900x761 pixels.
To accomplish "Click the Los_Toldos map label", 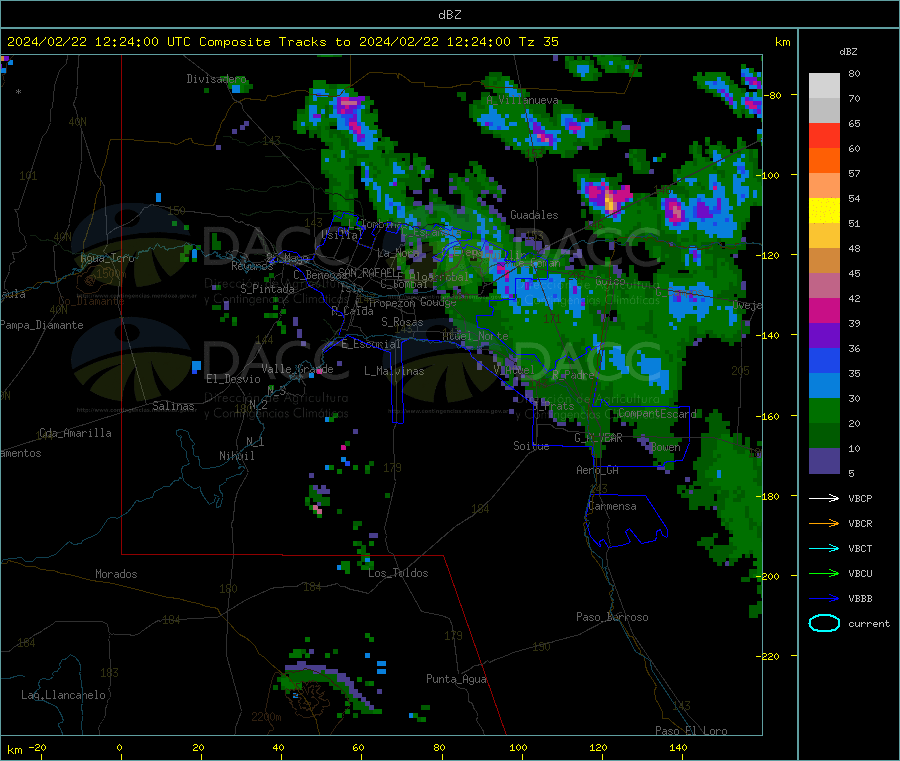I will click(x=398, y=573).
